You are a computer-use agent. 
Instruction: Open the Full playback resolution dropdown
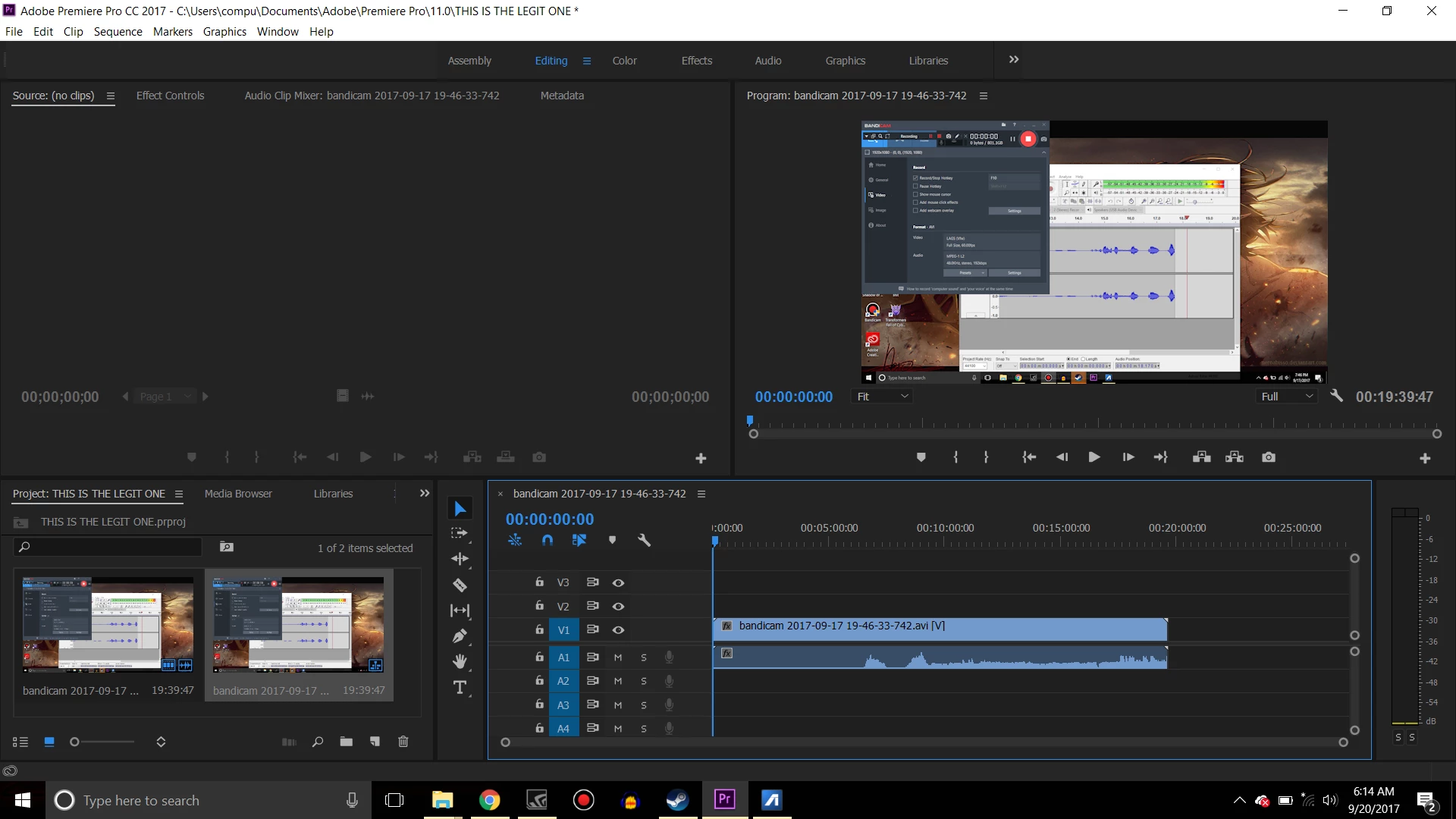[x=1287, y=397]
